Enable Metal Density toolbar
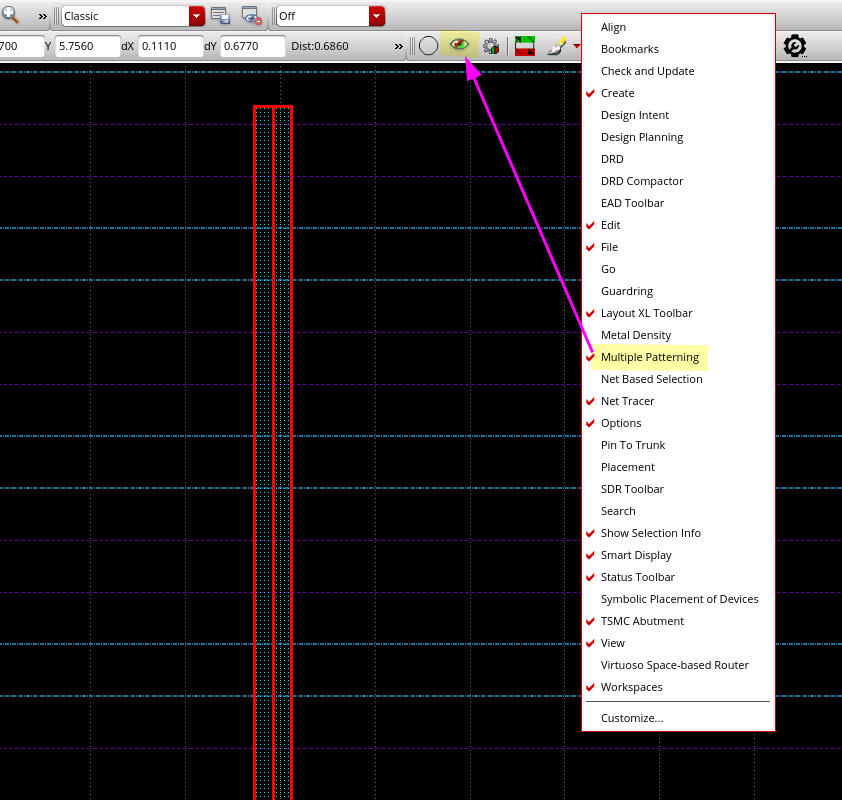This screenshot has width=842, height=800. [636, 335]
